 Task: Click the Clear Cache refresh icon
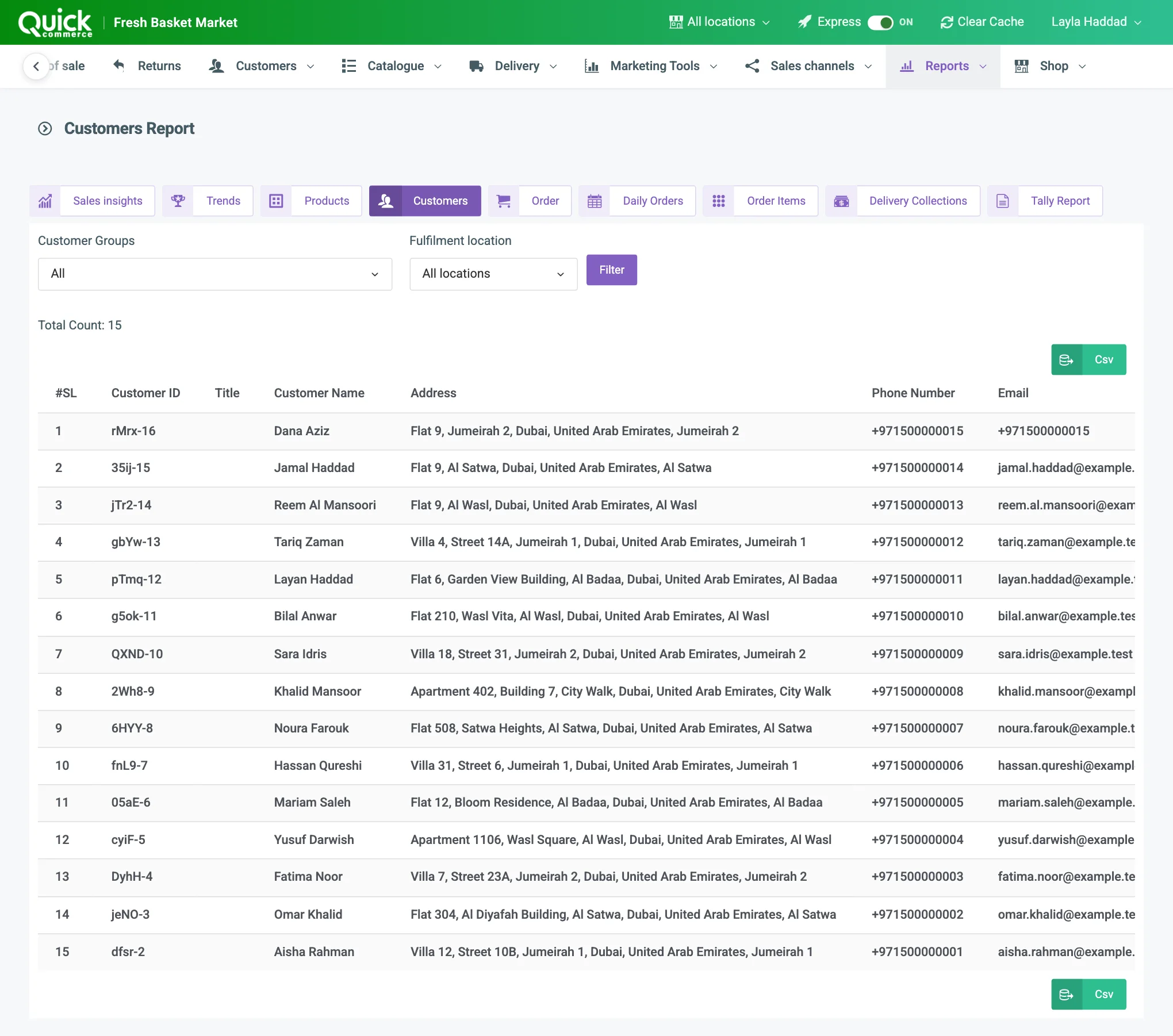(x=946, y=22)
